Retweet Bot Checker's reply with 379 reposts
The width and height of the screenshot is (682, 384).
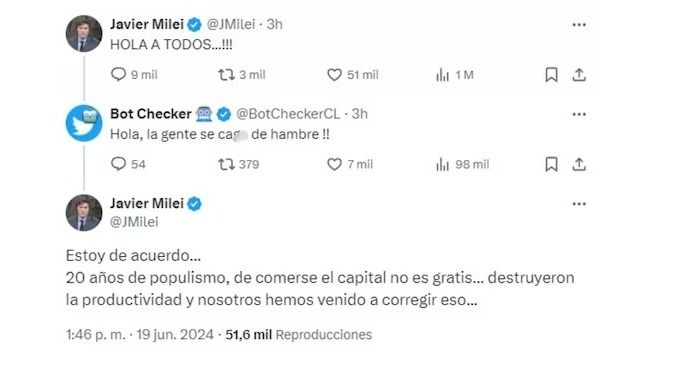[238, 164]
